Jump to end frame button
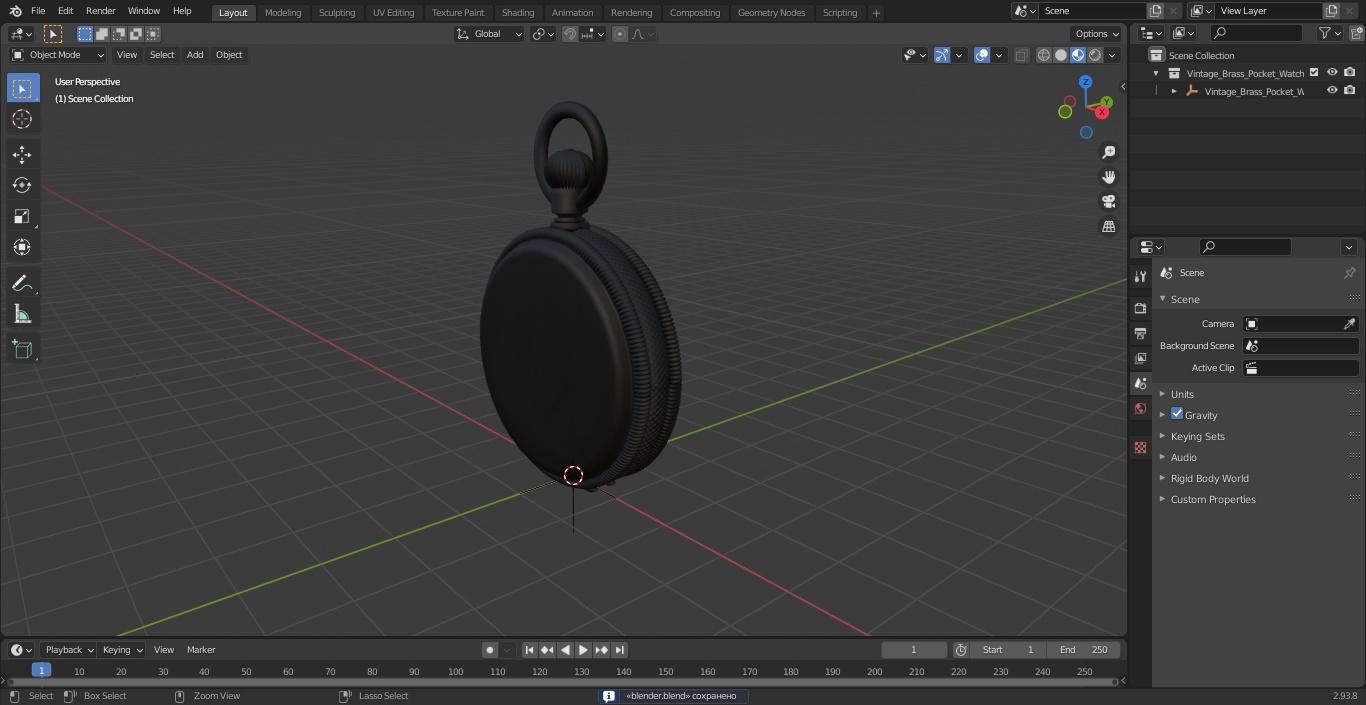Image resolution: width=1366 pixels, height=705 pixels. pos(619,650)
